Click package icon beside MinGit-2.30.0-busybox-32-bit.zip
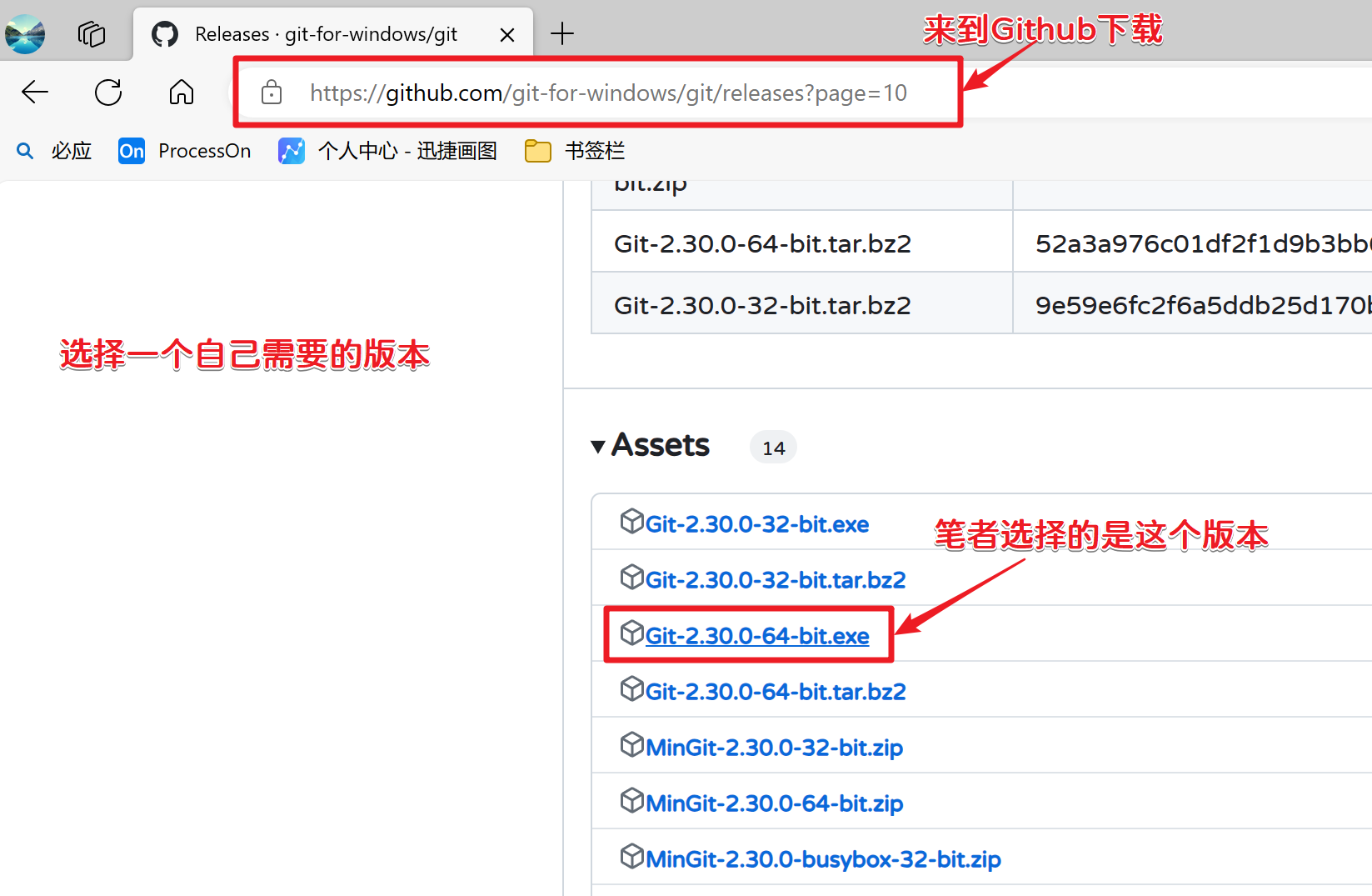 632,856
